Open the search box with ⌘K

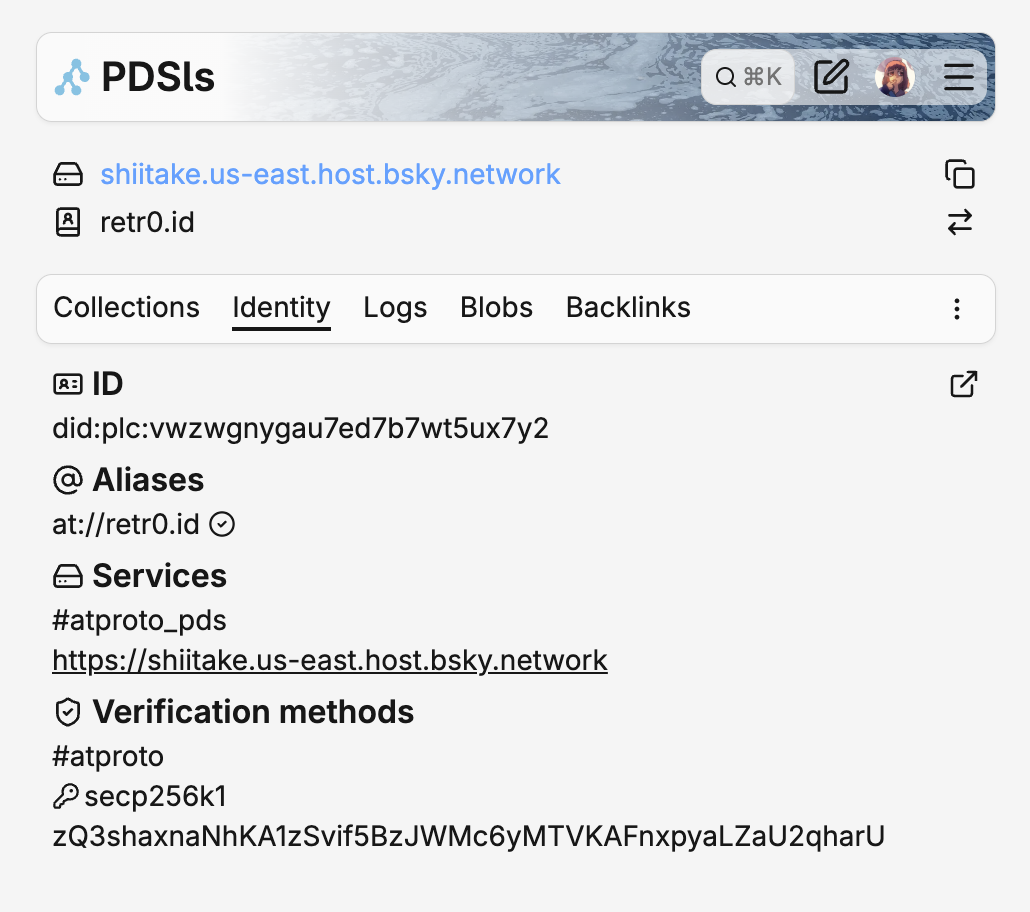748,77
